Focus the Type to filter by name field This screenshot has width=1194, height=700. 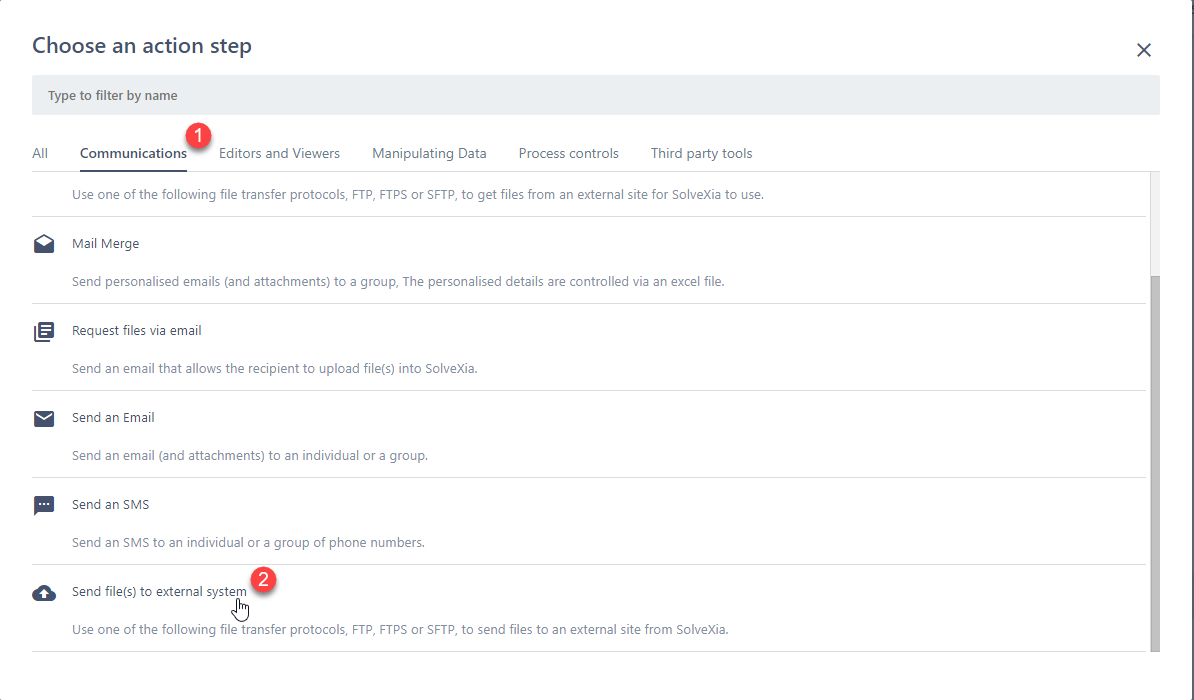(x=595, y=96)
